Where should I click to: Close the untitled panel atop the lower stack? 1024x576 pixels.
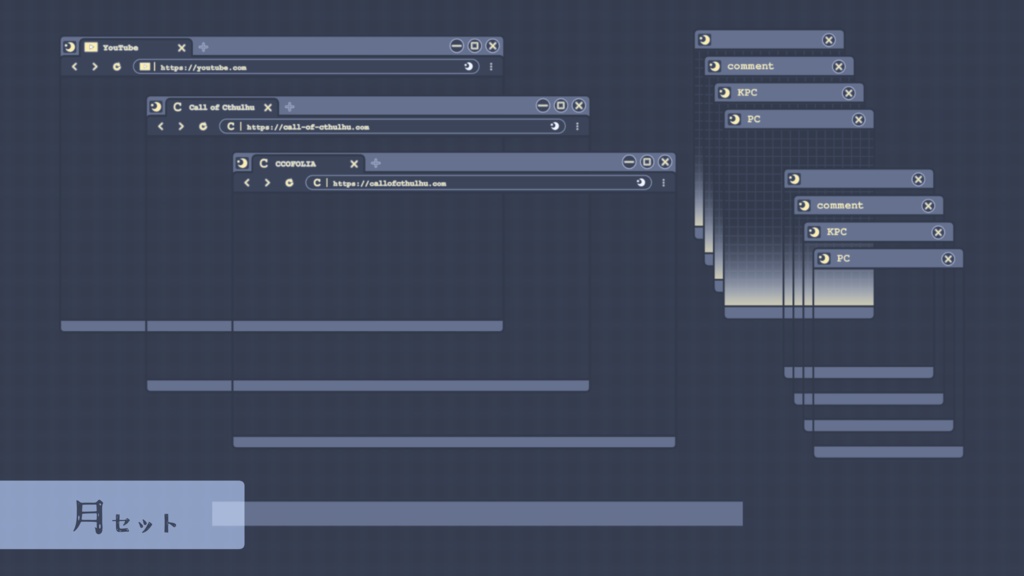click(918, 180)
